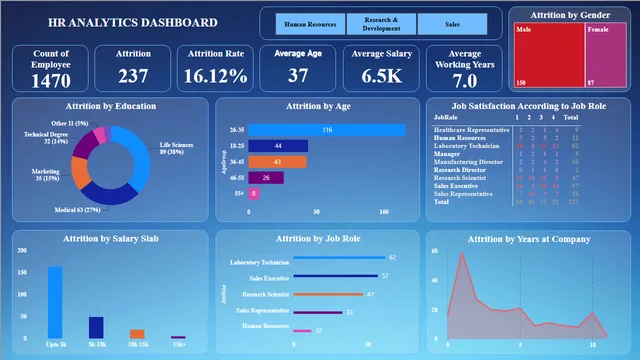Screen dimensions: 640x360
Task: Select the 26-35 age bar with 116
Action: click(327, 130)
